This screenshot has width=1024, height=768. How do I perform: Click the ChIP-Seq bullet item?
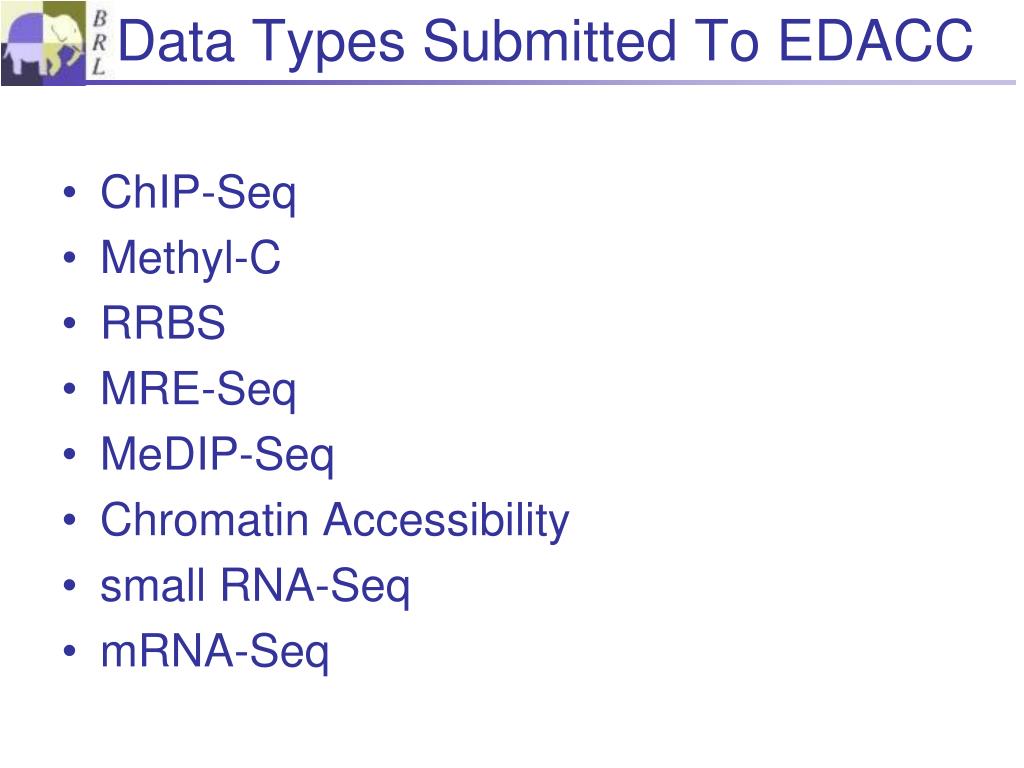[199, 193]
